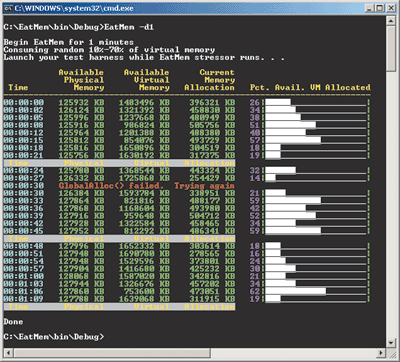
Task: Click 'GlobalAlloc() failed. Trying again' message
Action: tap(147, 186)
